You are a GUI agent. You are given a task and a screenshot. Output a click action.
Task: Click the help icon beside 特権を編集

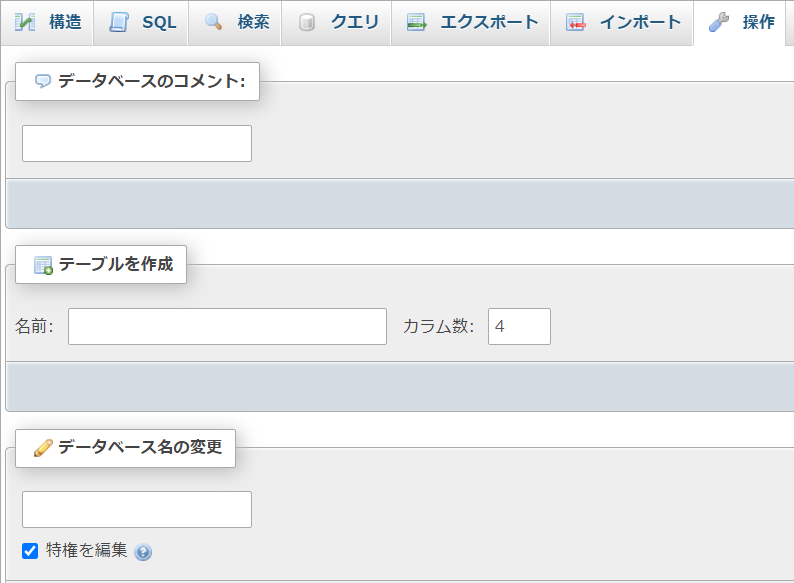[x=143, y=552]
